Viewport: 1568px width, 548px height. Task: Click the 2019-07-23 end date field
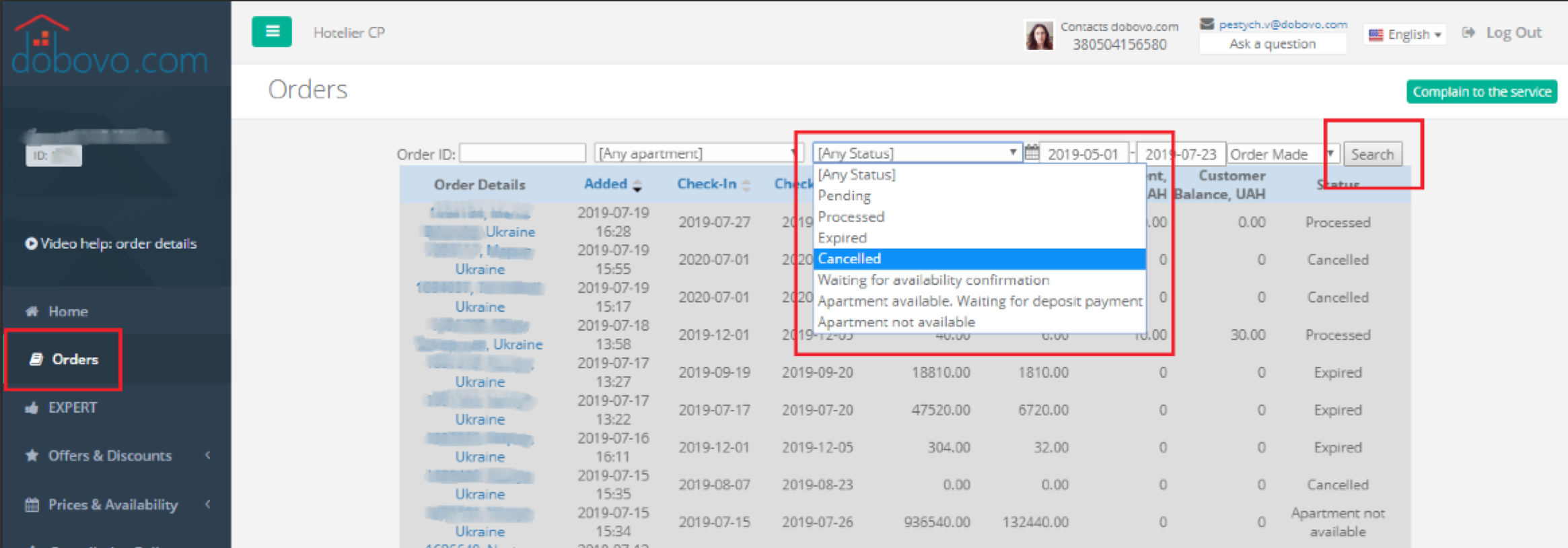[1181, 154]
